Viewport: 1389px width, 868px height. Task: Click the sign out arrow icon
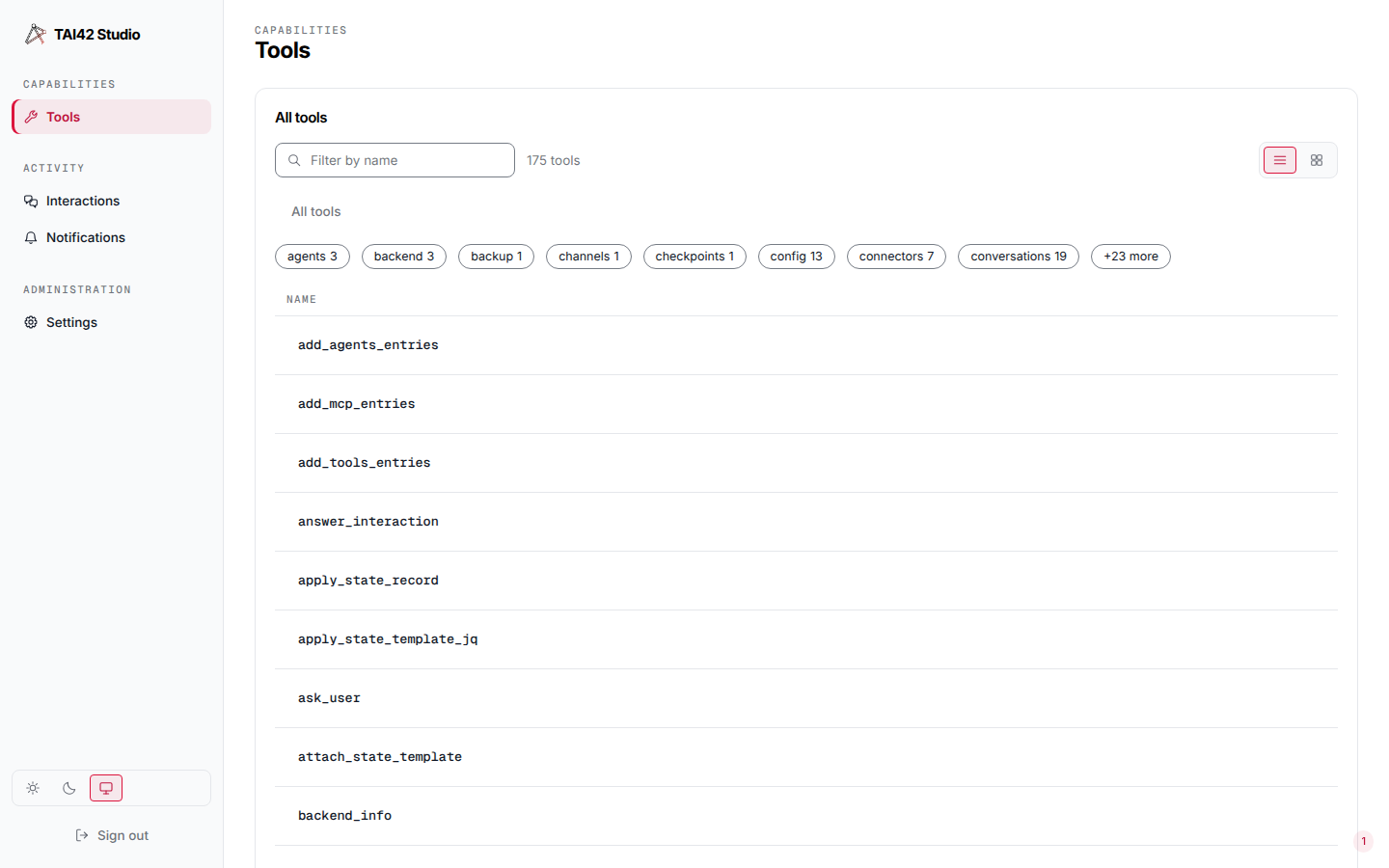(82, 835)
